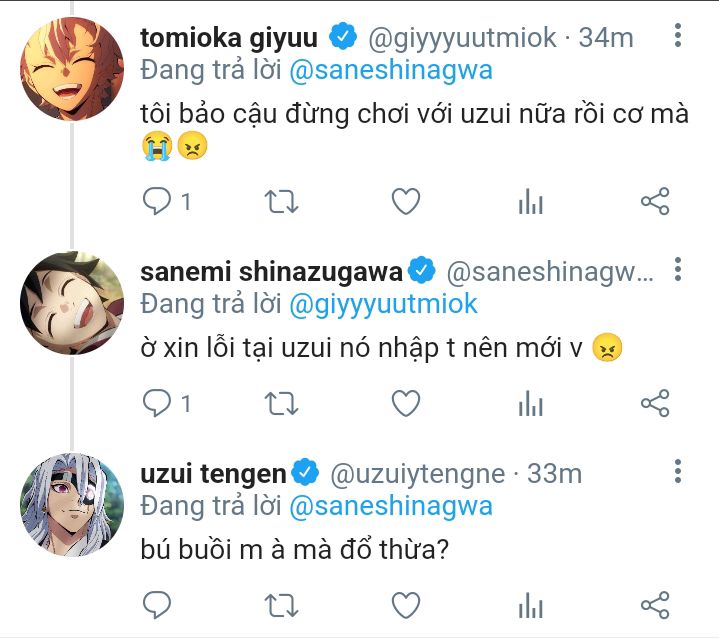
Task: Reply to uzui tengen's tweet
Action: pyautogui.click(x=158, y=604)
